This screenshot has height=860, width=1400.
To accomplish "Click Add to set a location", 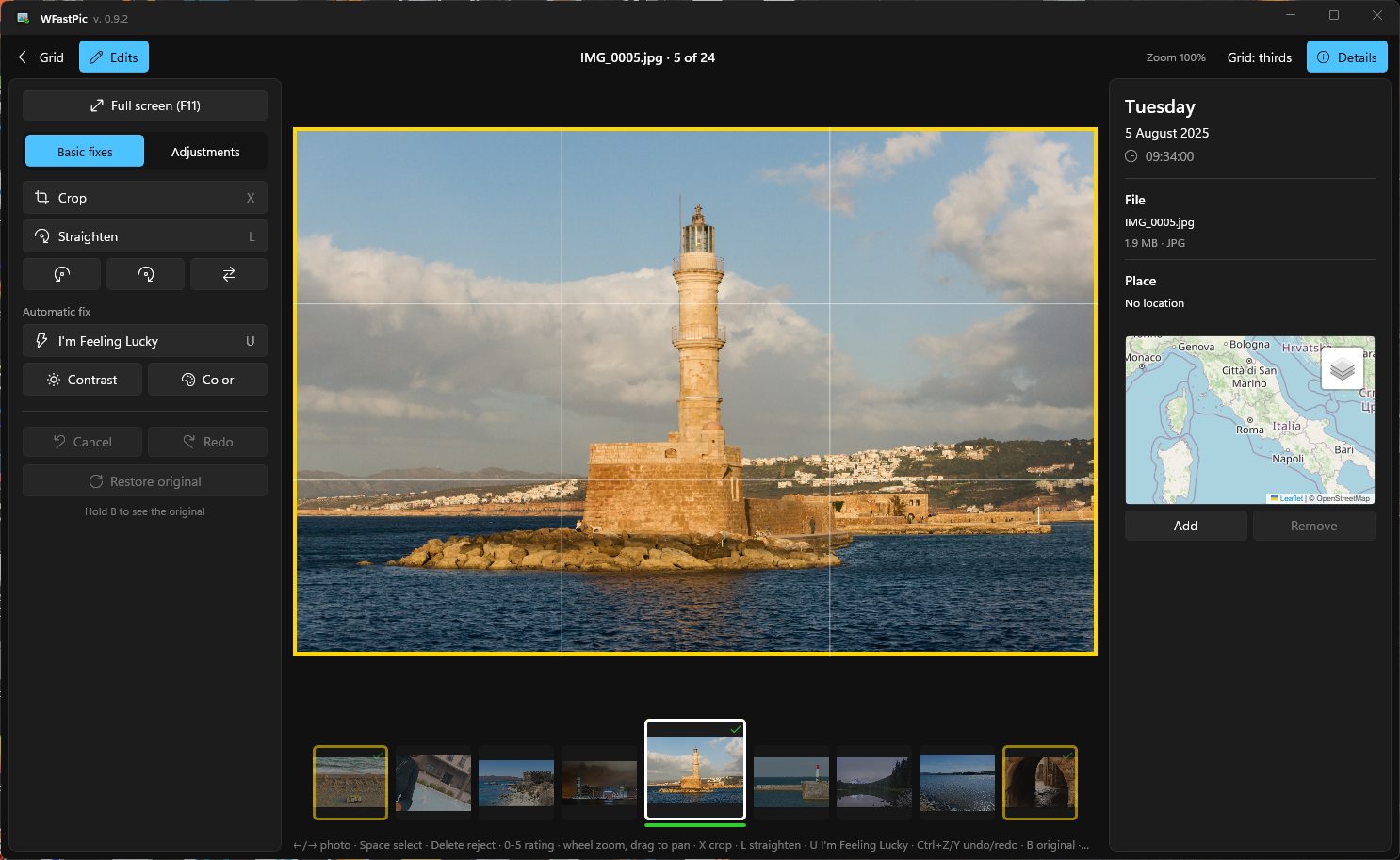I will (1186, 526).
